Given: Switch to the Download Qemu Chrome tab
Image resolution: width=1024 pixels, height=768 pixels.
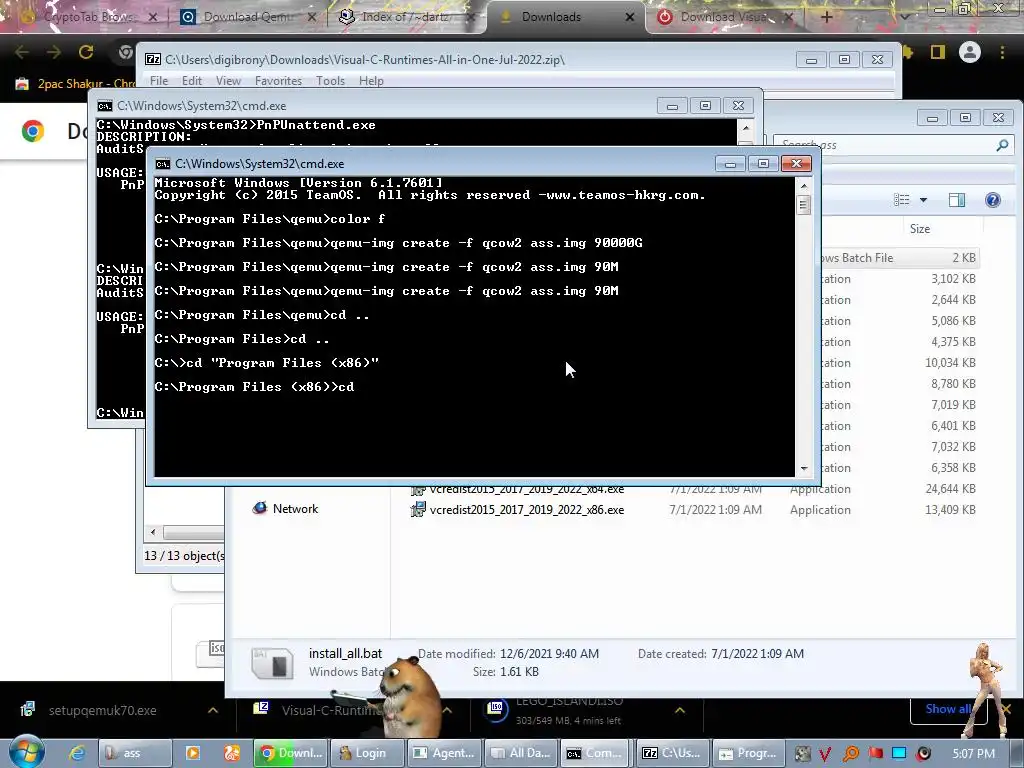Looking at the screenshot, I should [246, 17].
